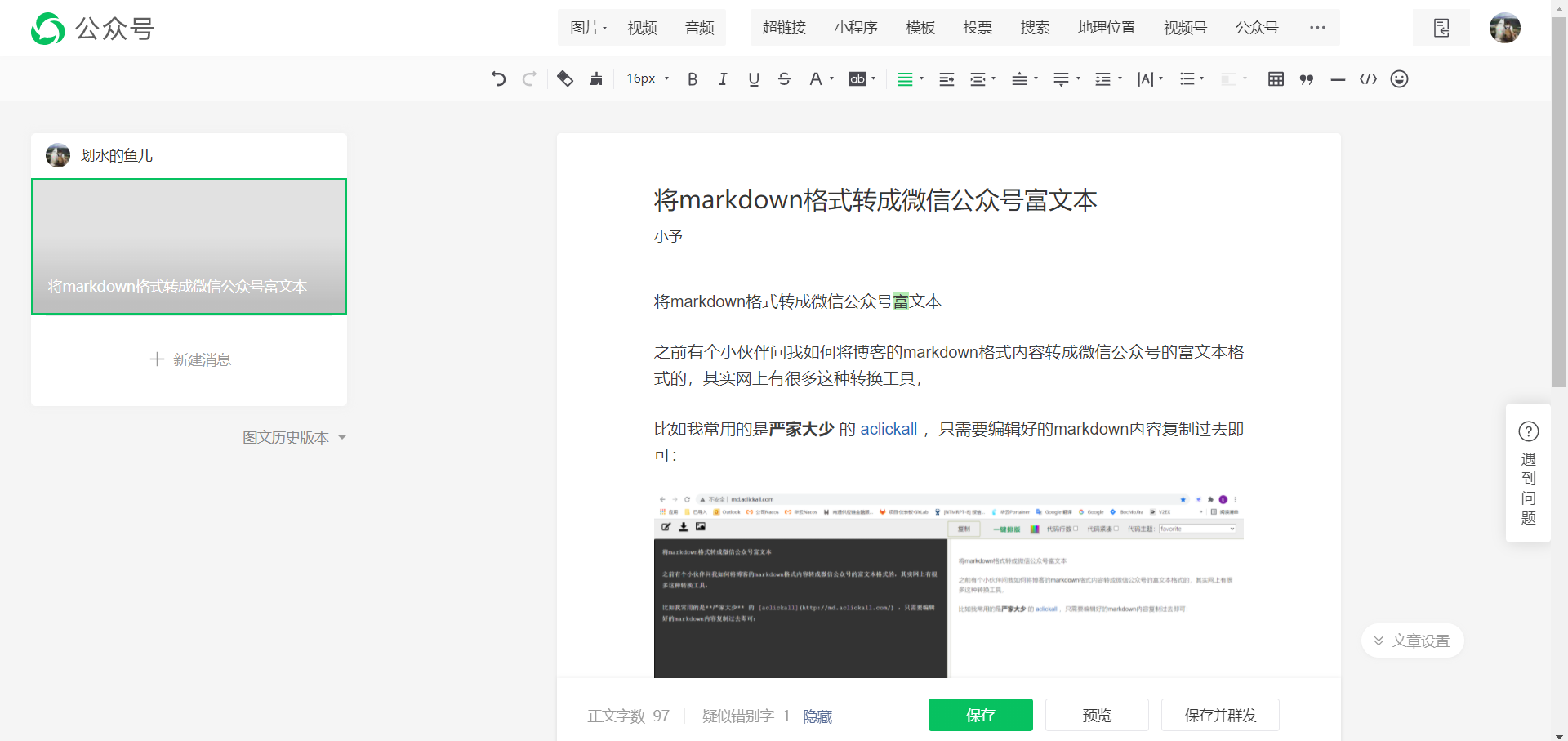Screen dimensions: 1568x741
Task: Open the line spacing dropdown arrow
Action: pyautogui.click(x=1120, y=78)
